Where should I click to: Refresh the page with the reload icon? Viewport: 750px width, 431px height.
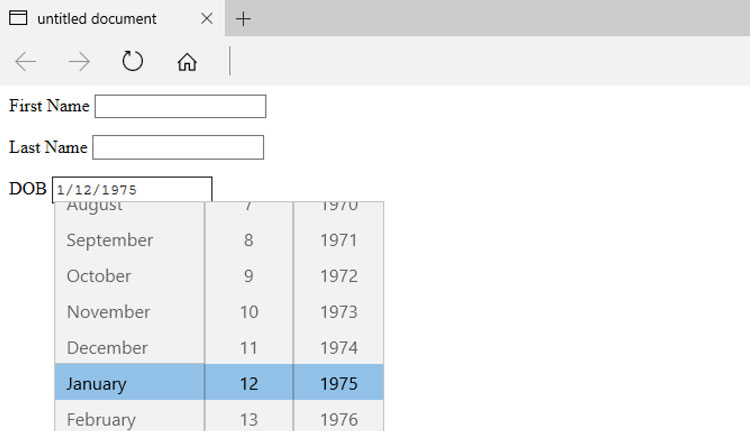[132, 61]
